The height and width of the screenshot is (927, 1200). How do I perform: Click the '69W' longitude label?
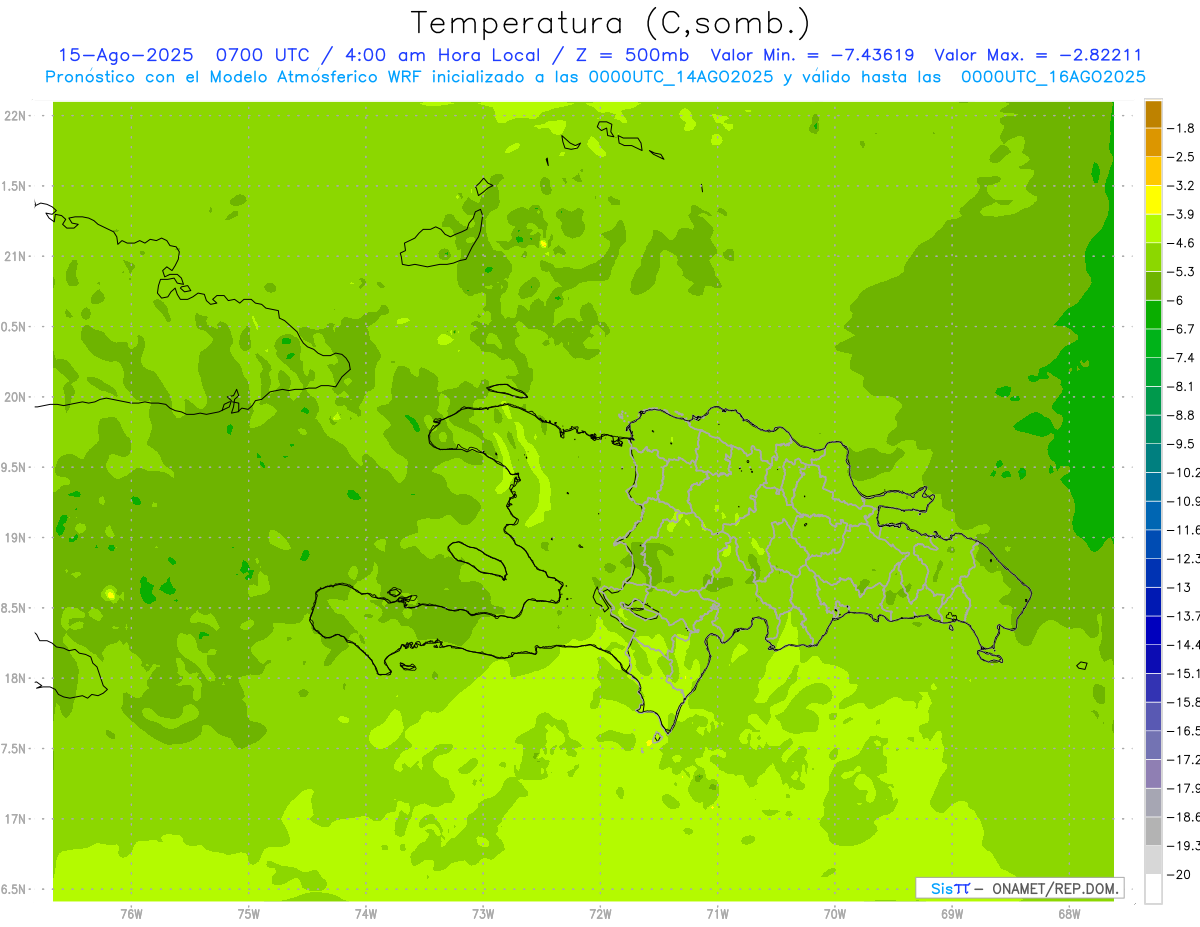[x=952, y=913]
